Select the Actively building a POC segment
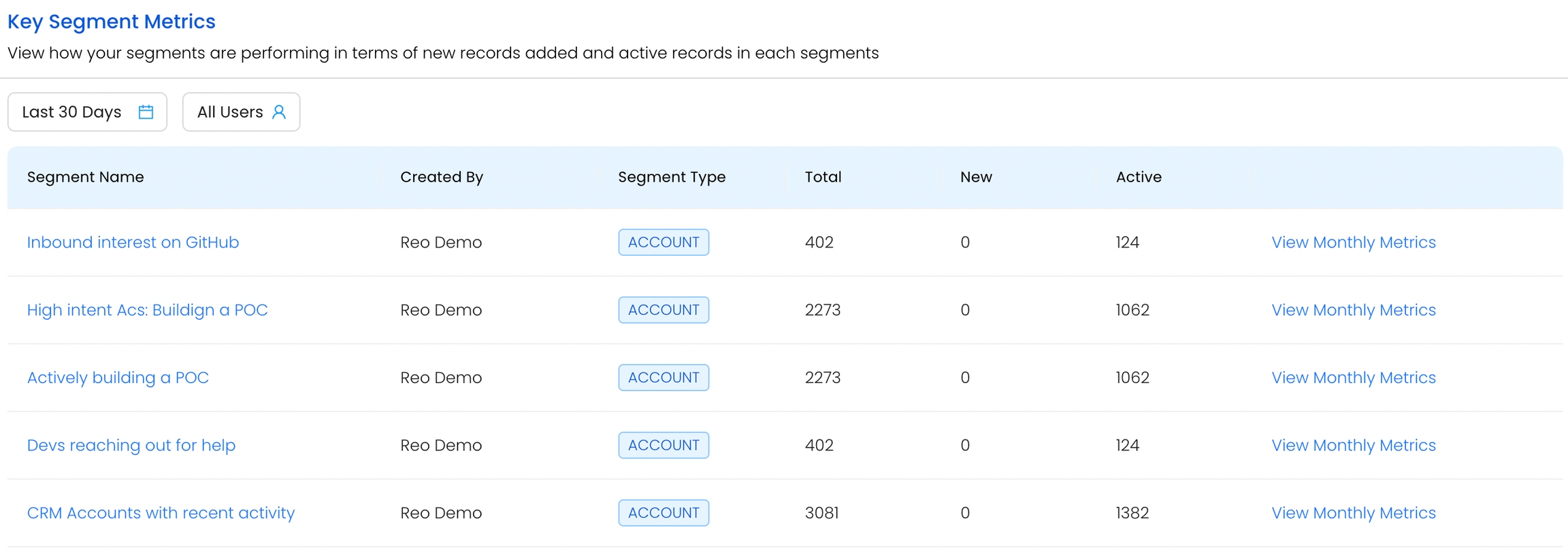This screenshot has width=1568, height=551. point(118,378)
